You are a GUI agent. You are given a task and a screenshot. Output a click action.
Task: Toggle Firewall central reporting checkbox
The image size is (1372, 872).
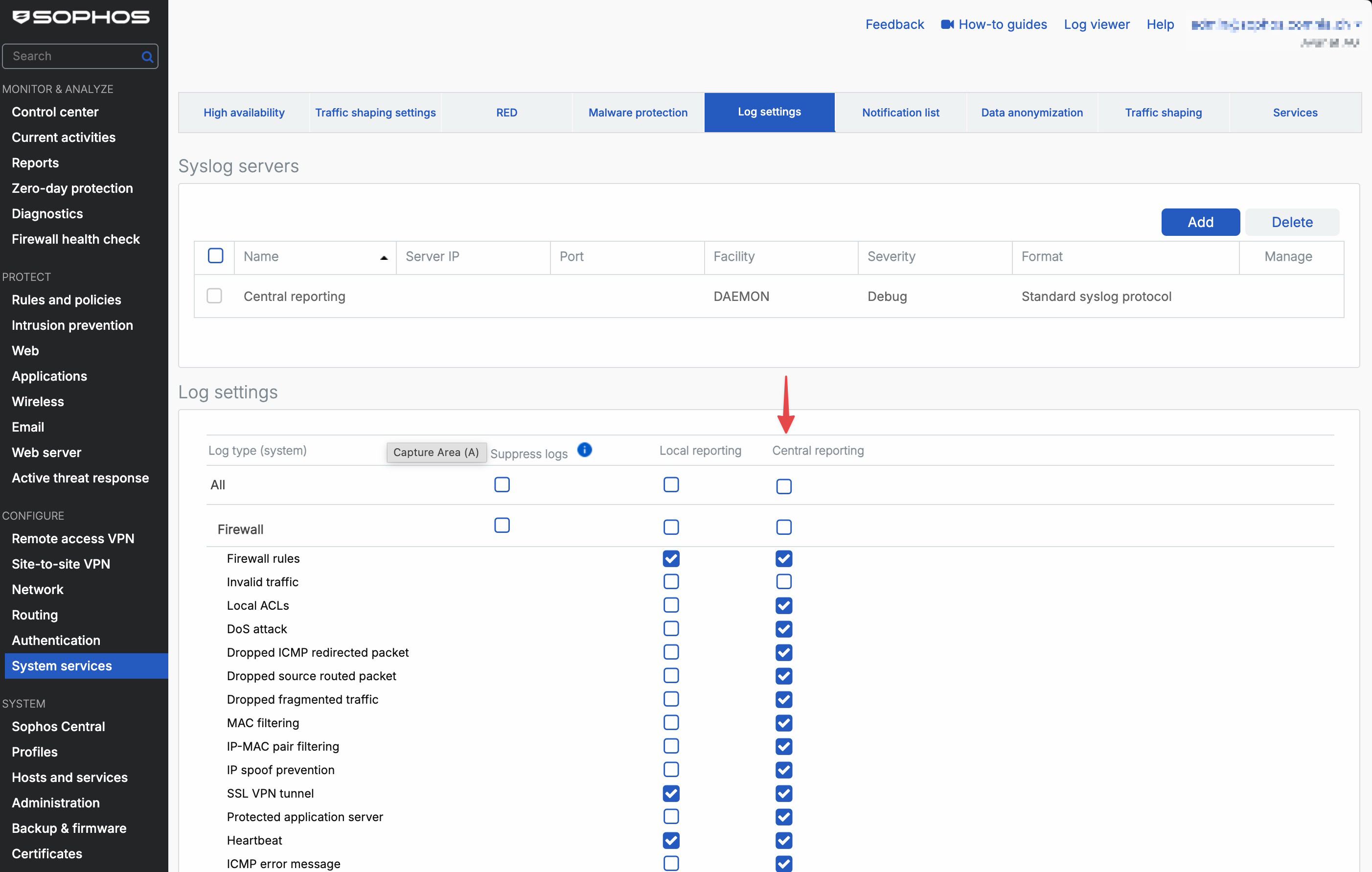tap(783, 527)
